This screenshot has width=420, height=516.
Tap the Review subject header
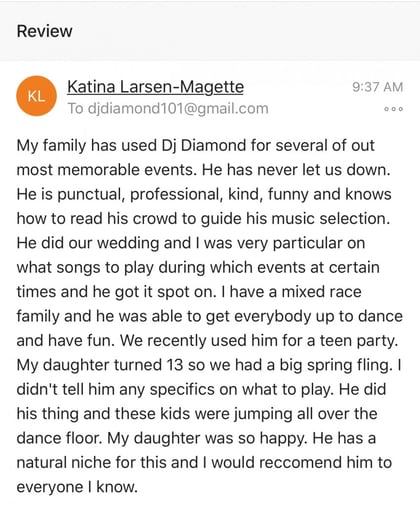click(x=44, y=31)
